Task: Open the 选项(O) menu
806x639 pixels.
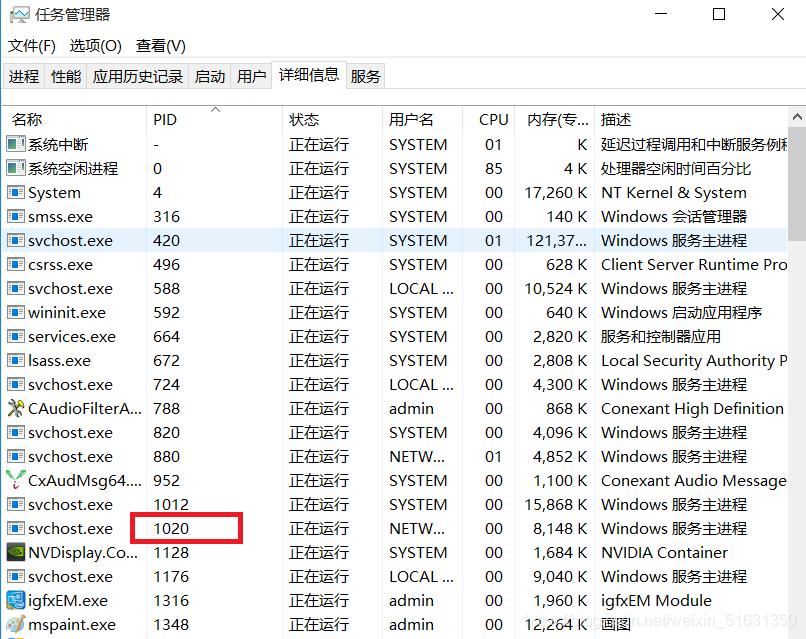Action: tap(96, 46)
